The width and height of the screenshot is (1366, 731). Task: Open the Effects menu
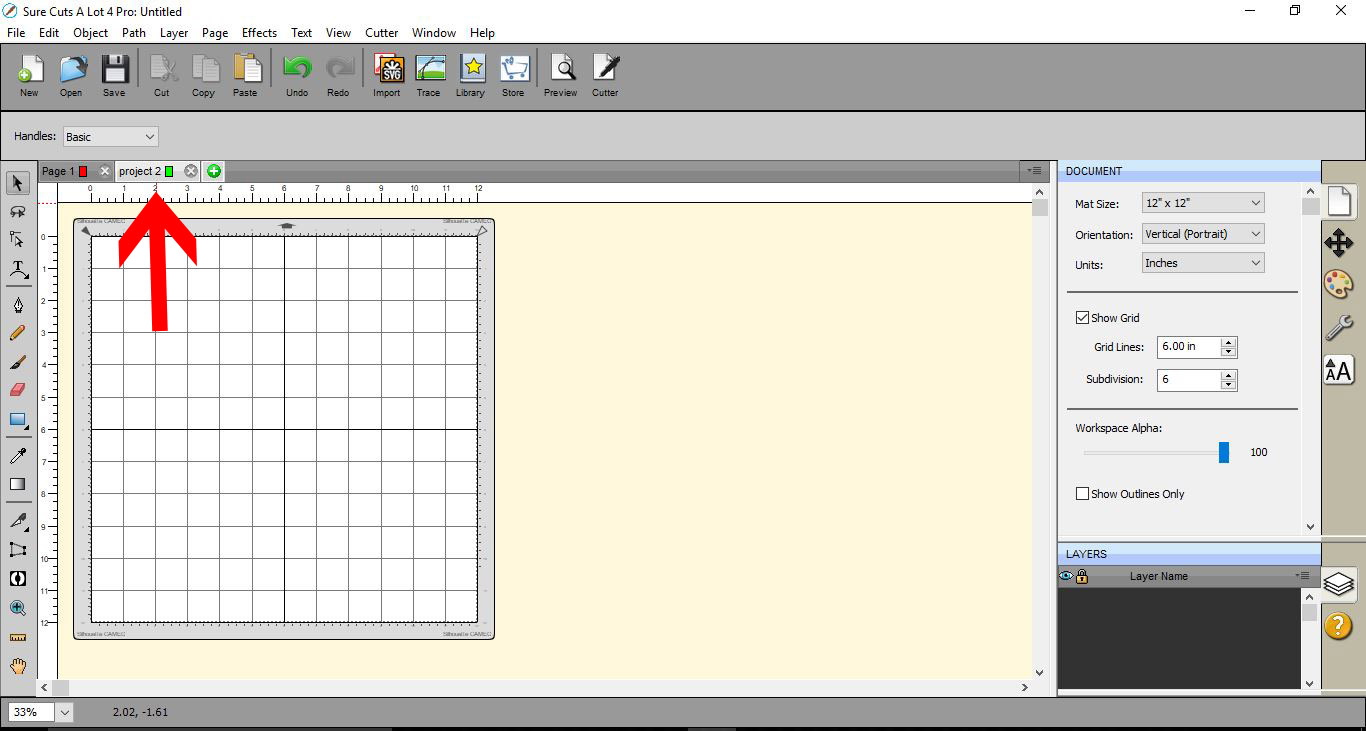[259, 33]
